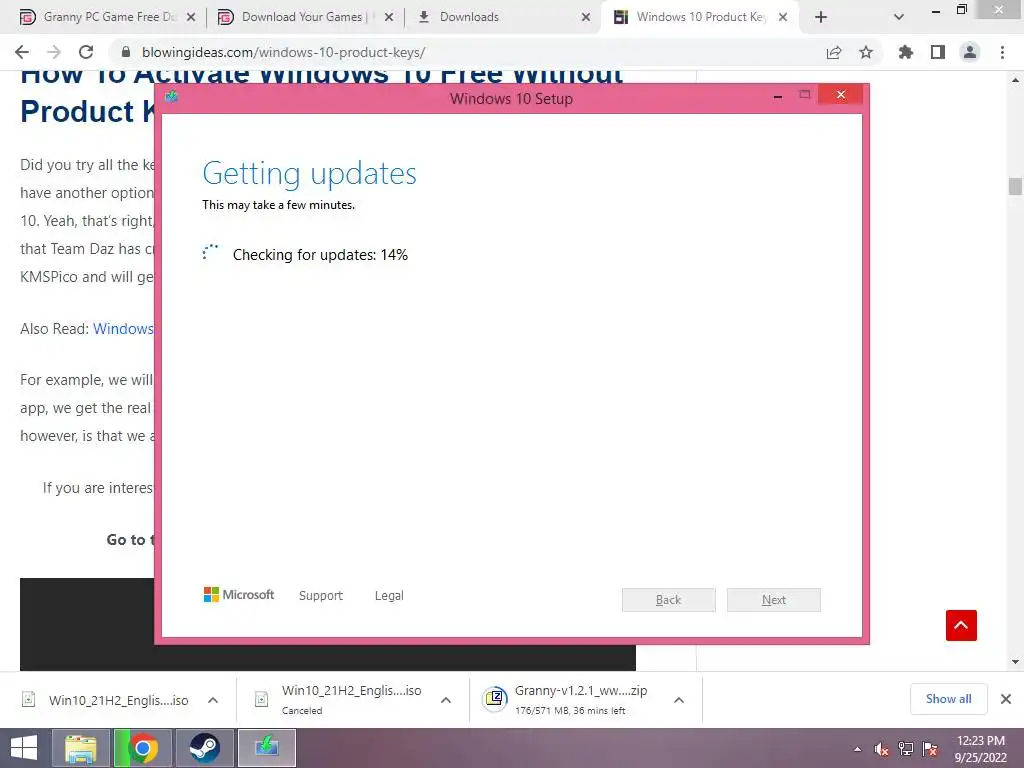Bookmark this page with star icon
Image resolution: width=1024 pixels, height=768 pixels.
pyautogui.click(x=866, y=52)
